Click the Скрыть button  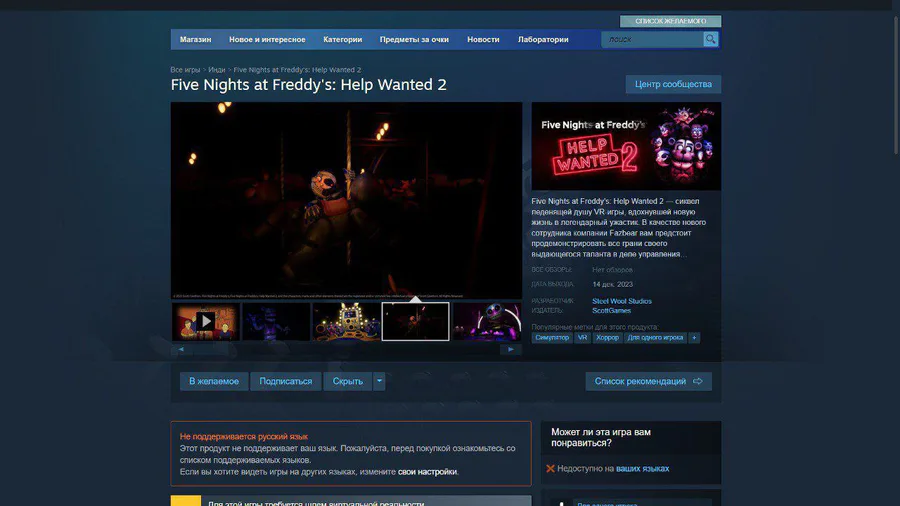click(348, 381)
